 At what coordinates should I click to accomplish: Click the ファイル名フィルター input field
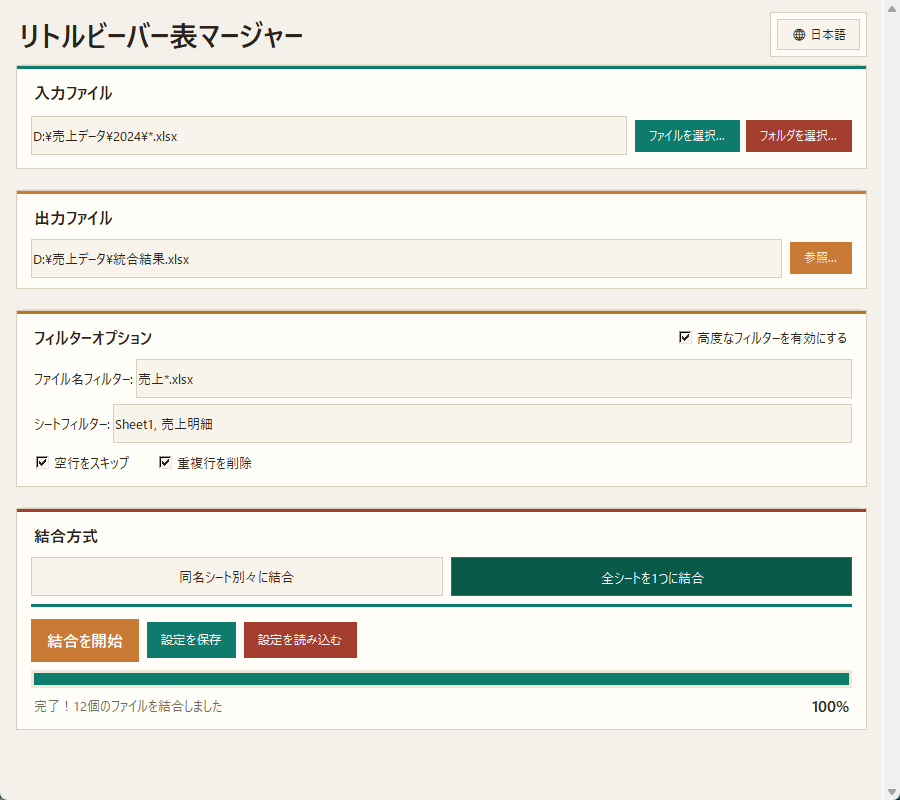[x=493, y=378]
